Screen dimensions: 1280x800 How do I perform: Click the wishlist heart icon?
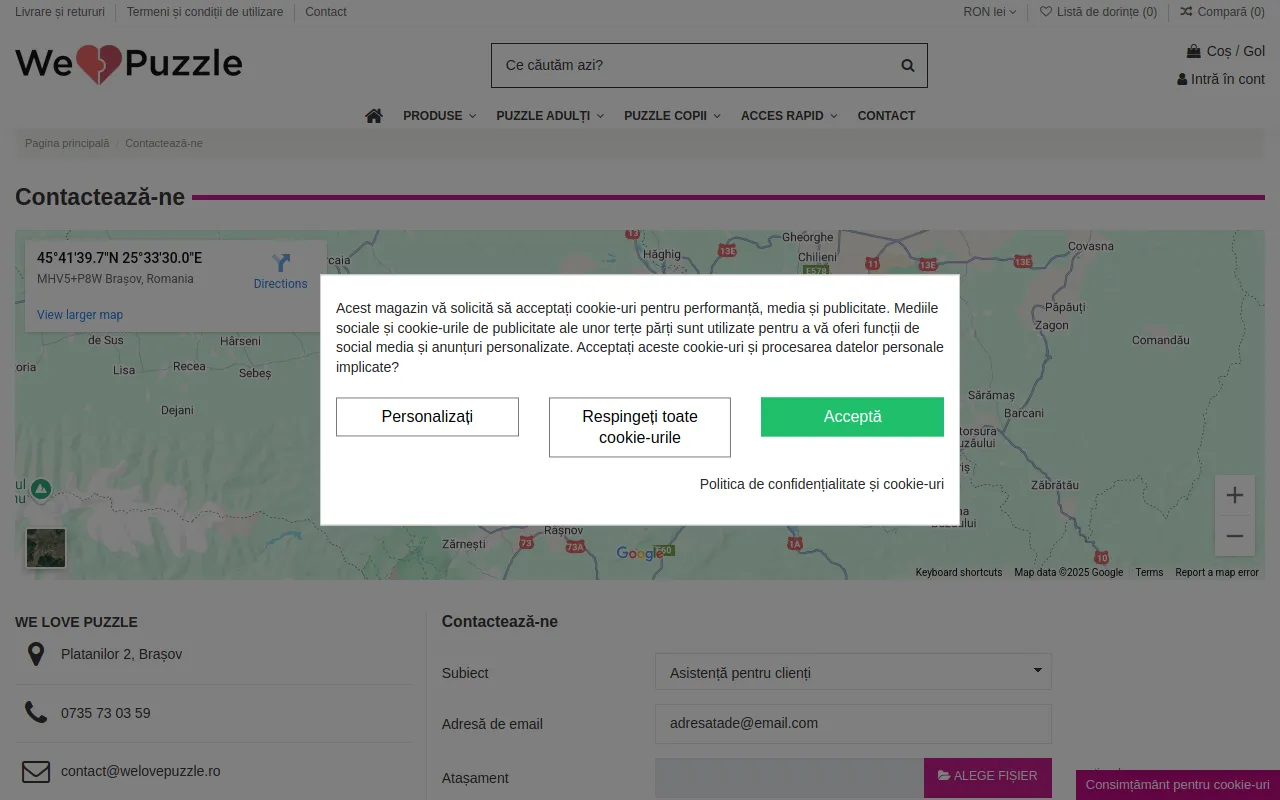(1046, 12)
